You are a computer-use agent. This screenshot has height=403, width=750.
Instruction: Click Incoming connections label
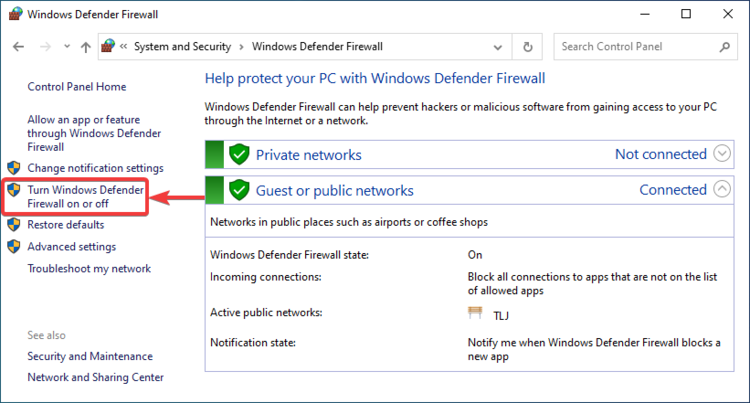[265, 277]
